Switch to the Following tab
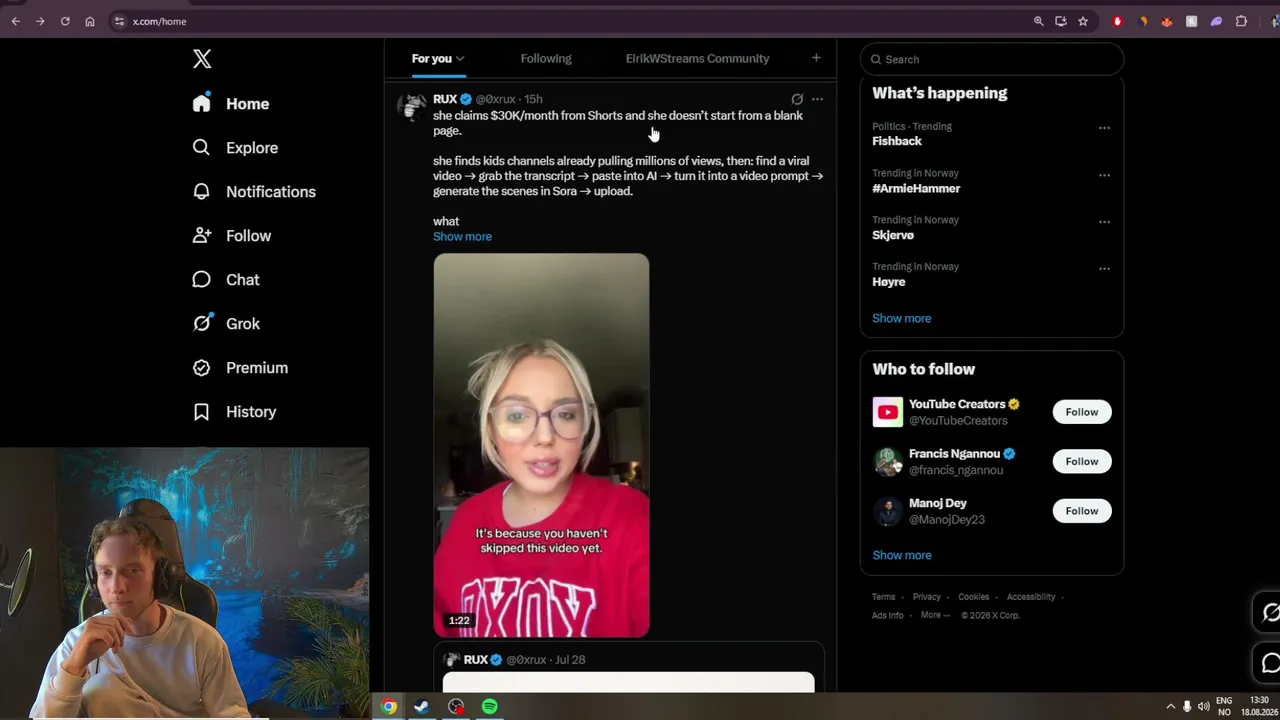This screenshot has width=1280, height=720. point(546,59)
